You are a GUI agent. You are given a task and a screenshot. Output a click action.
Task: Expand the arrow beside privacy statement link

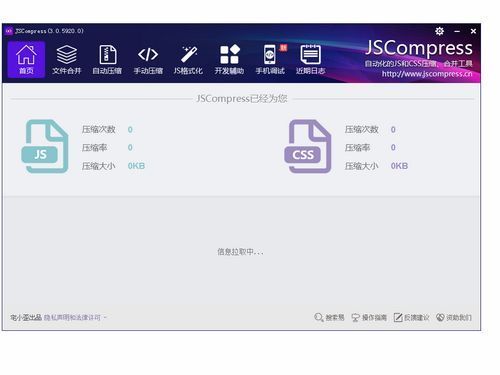105,318
